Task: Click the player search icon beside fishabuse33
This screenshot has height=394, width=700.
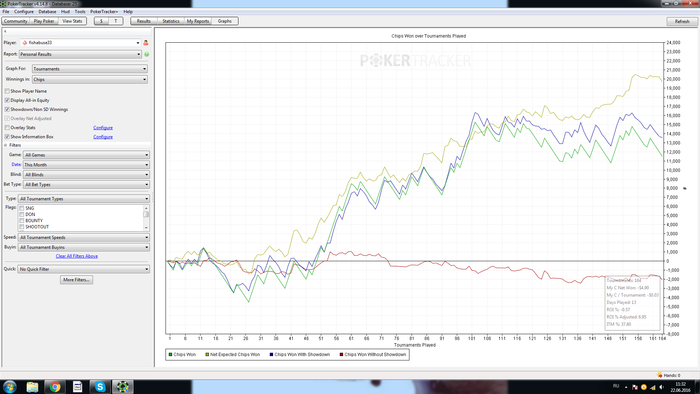Action: 146,43
